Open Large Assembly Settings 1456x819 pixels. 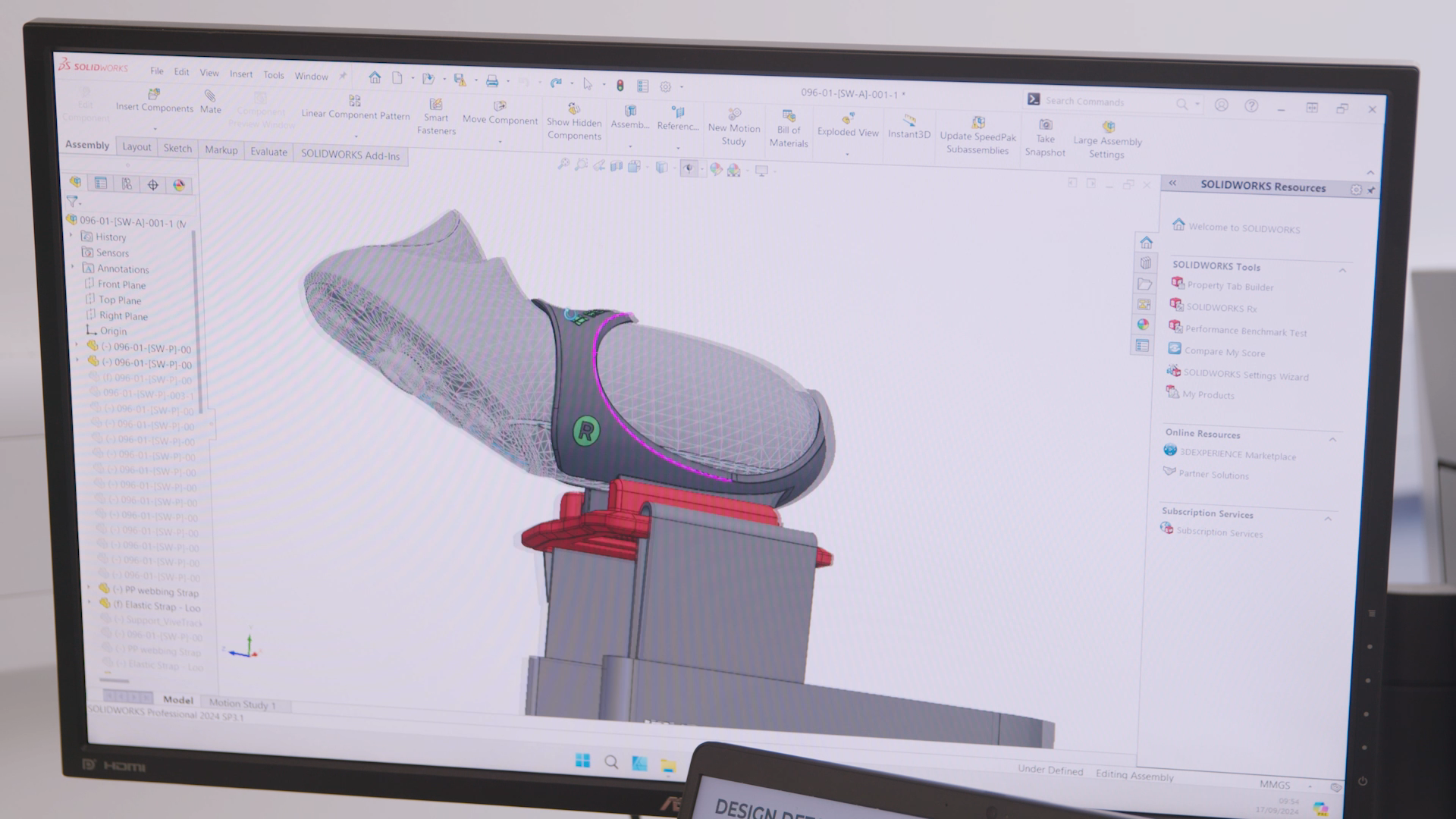pyautogui.click(x=1107, y=140)
